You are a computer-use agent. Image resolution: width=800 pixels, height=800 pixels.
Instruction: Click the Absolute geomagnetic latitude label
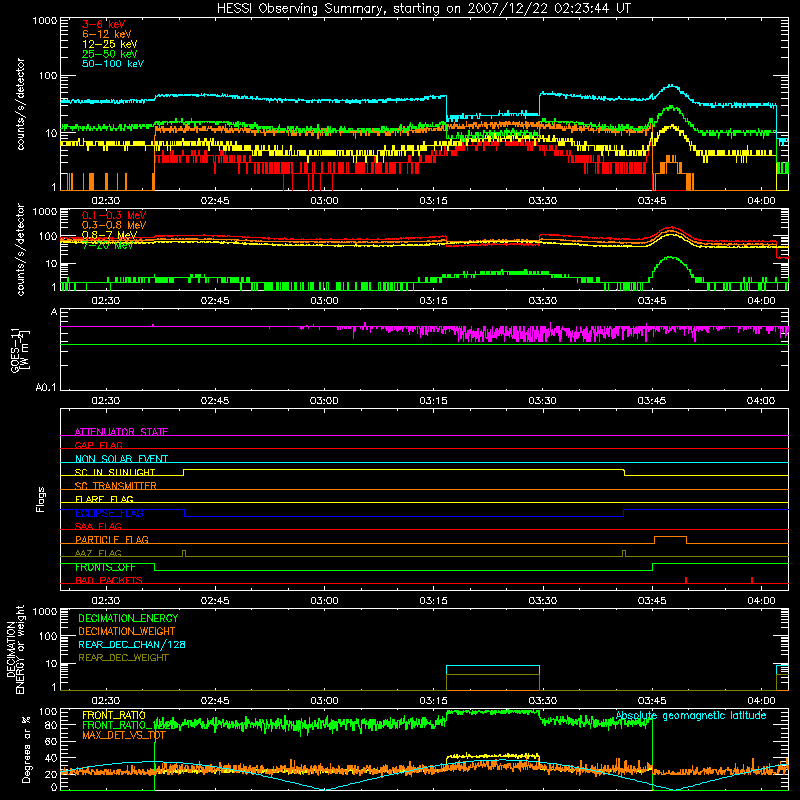pos(691,715)
